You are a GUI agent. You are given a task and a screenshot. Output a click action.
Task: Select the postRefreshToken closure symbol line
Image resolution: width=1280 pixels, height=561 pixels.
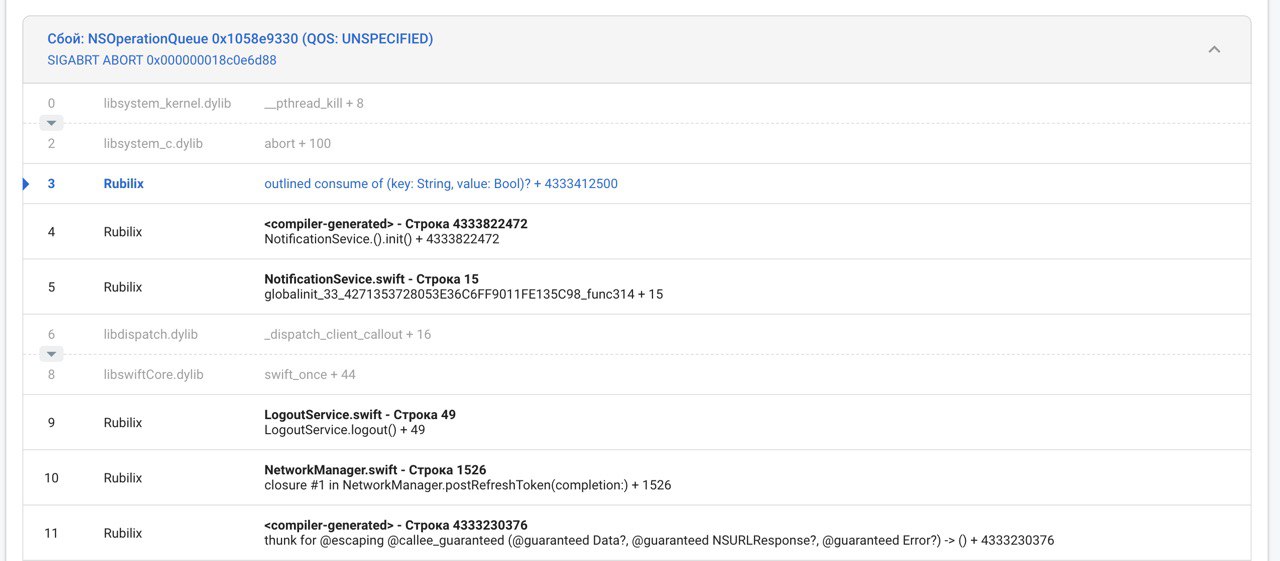click(468, 485)
